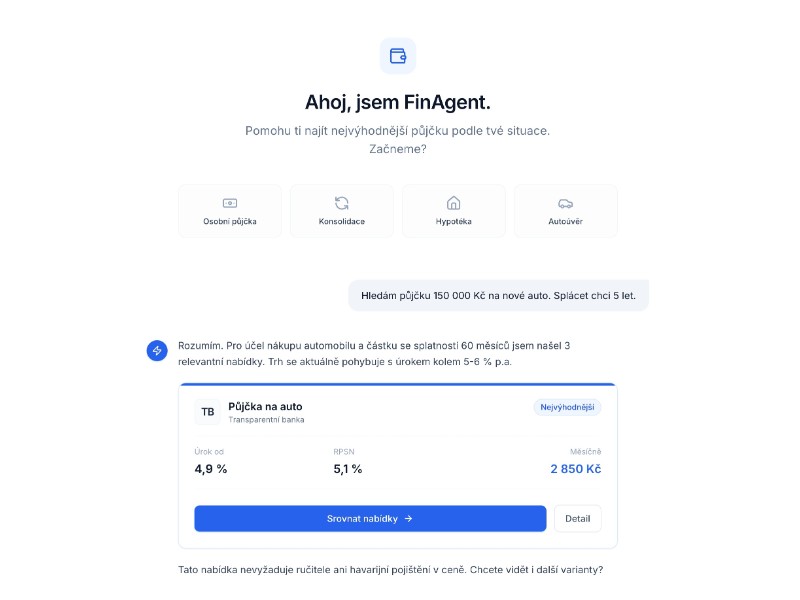Click the monthly payment 2 850 Kč value
This screenshot has width=800, height=600.
pos(572,469)
